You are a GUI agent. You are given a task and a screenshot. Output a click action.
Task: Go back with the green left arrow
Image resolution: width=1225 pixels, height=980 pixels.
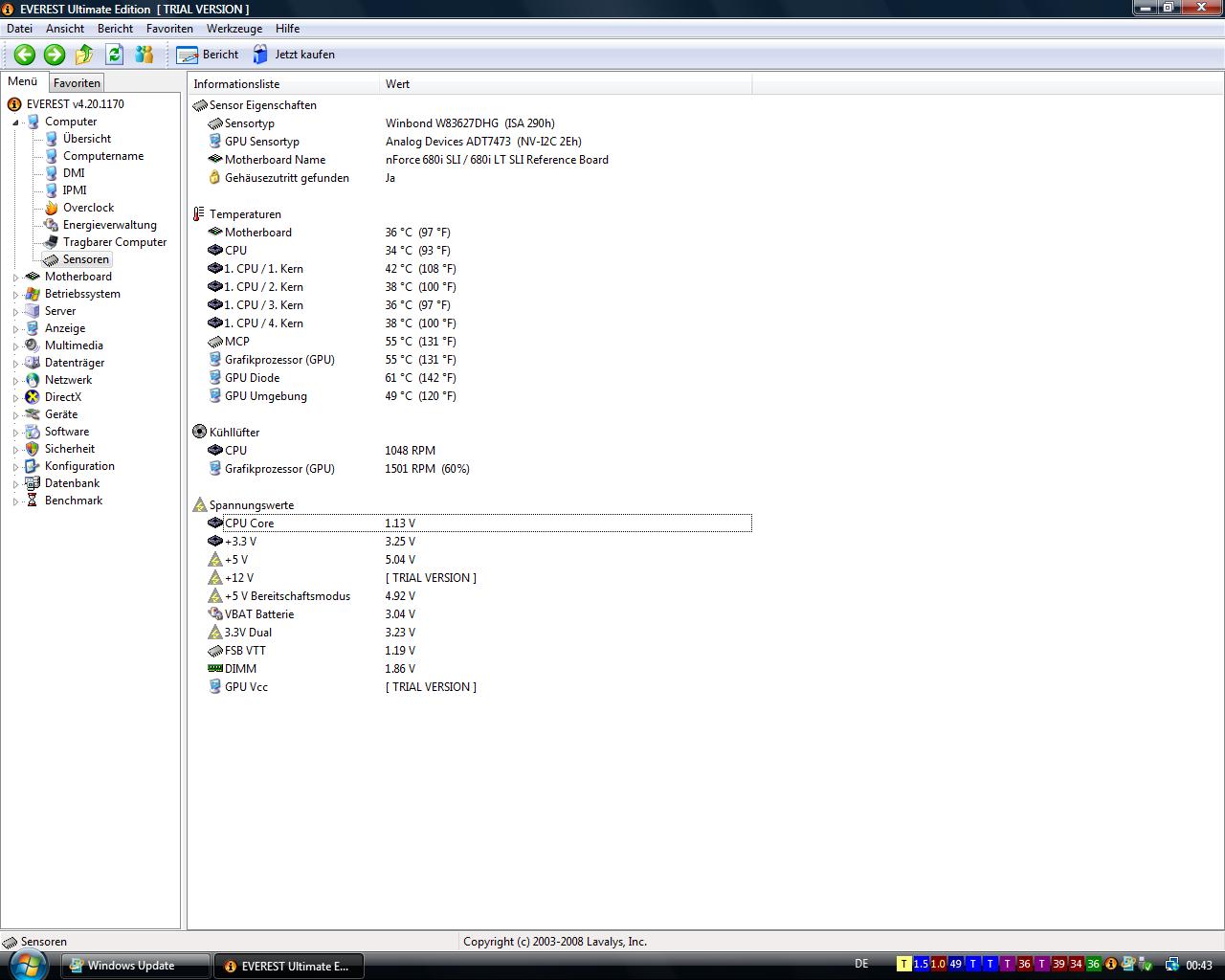(25, 55)
